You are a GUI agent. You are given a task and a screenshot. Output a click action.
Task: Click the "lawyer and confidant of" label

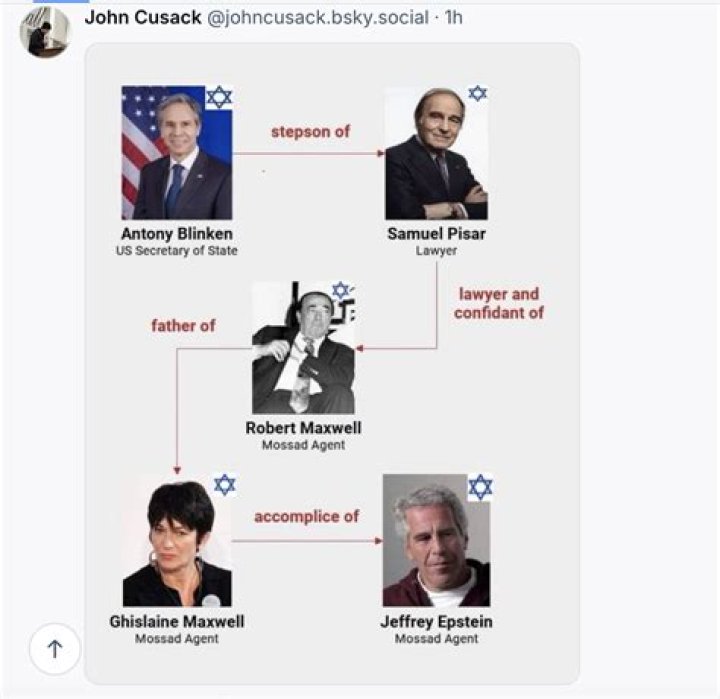pyautogui.click(x=498, y=303)
